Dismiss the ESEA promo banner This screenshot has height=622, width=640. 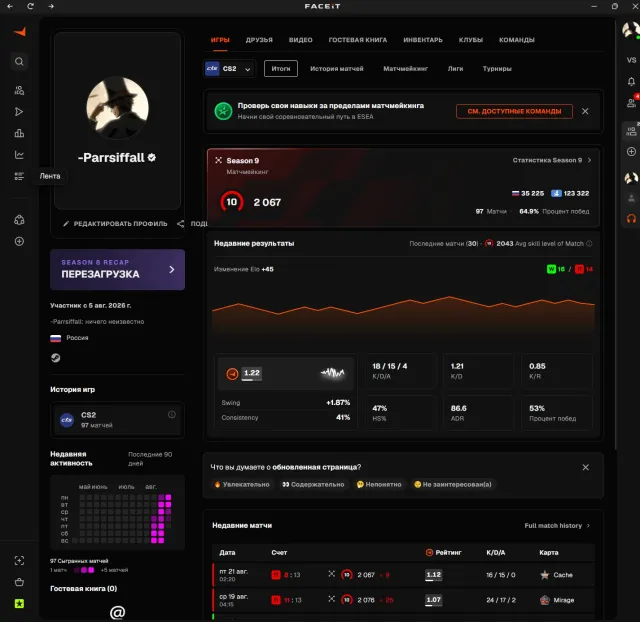tap(585, 111)
